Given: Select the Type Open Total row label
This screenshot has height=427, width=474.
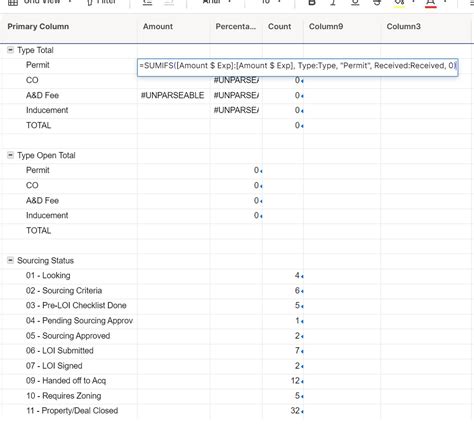Looking at the screenshot, I should click(46, 155).
